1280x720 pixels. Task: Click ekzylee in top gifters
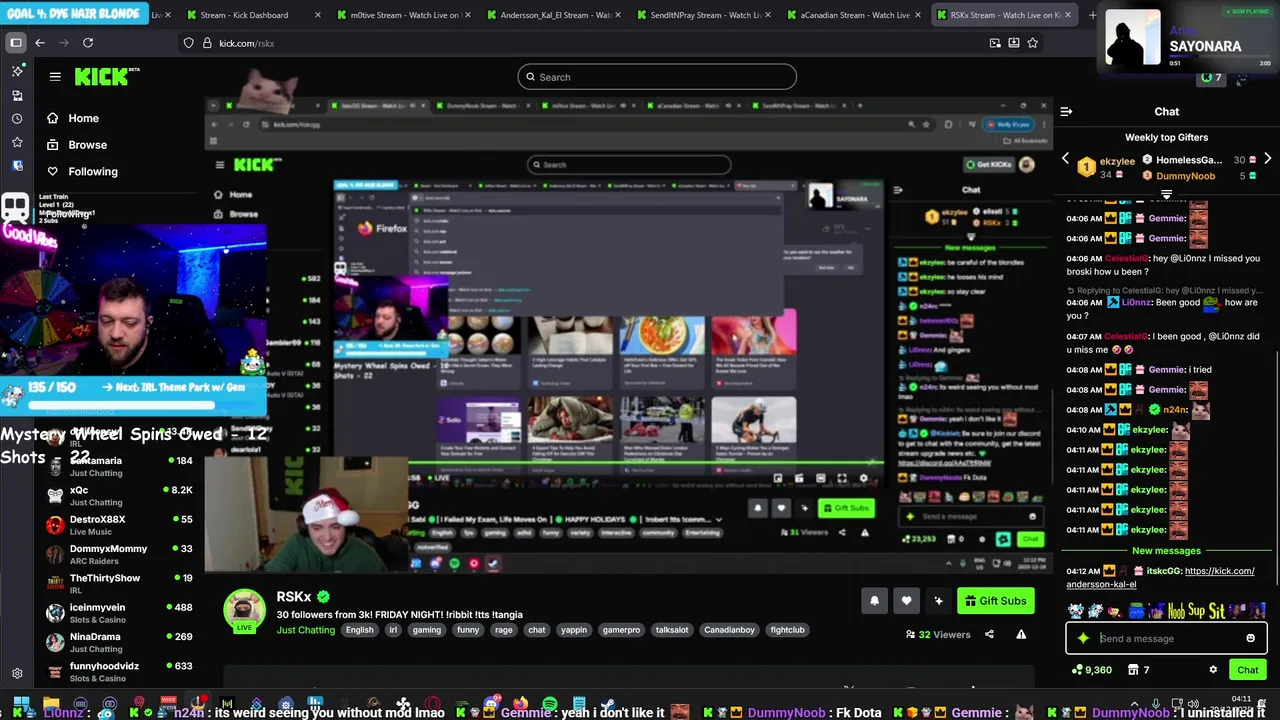click(x=1117, y=160)
